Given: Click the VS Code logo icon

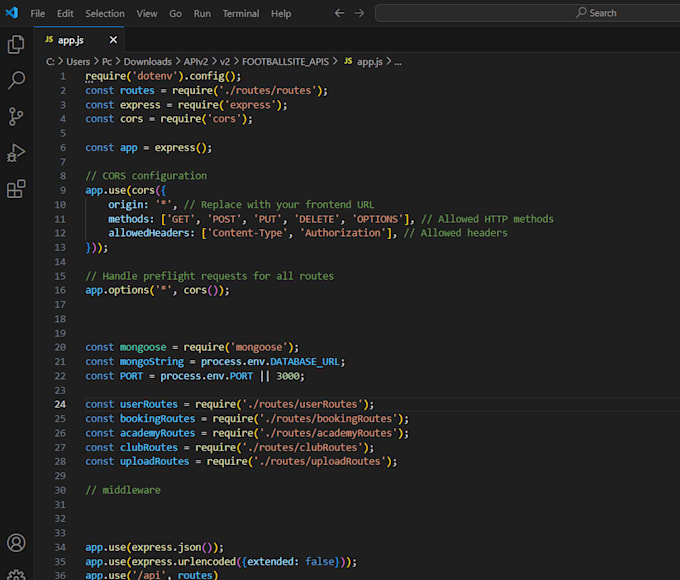Looking at the screenshot, I should tap(12, 13).
